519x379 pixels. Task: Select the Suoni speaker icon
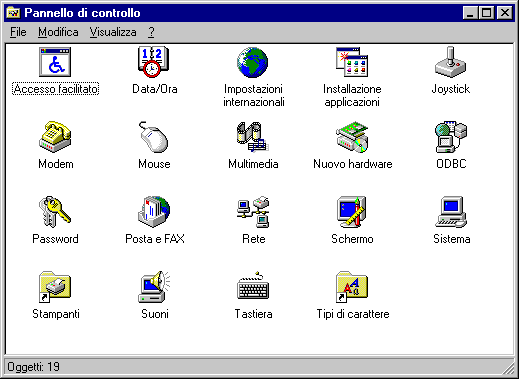(154, 287)
